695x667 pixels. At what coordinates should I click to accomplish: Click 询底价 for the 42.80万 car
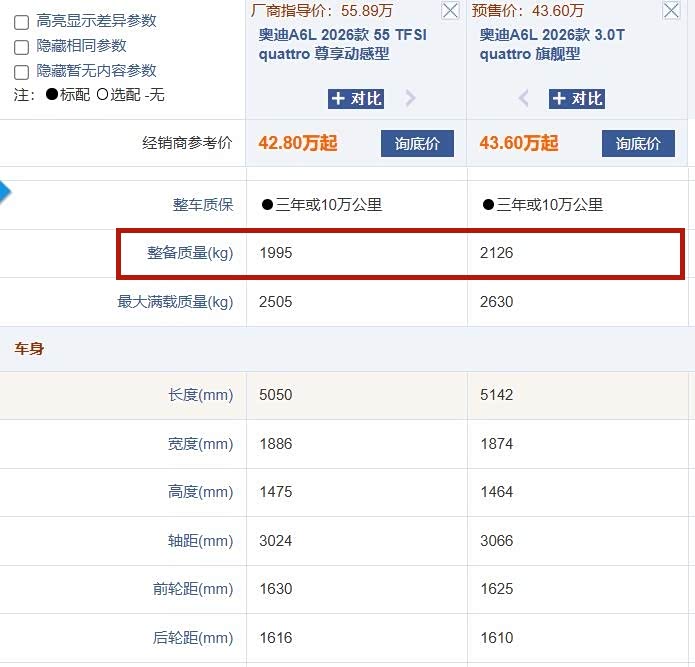(x=417, y=143)
